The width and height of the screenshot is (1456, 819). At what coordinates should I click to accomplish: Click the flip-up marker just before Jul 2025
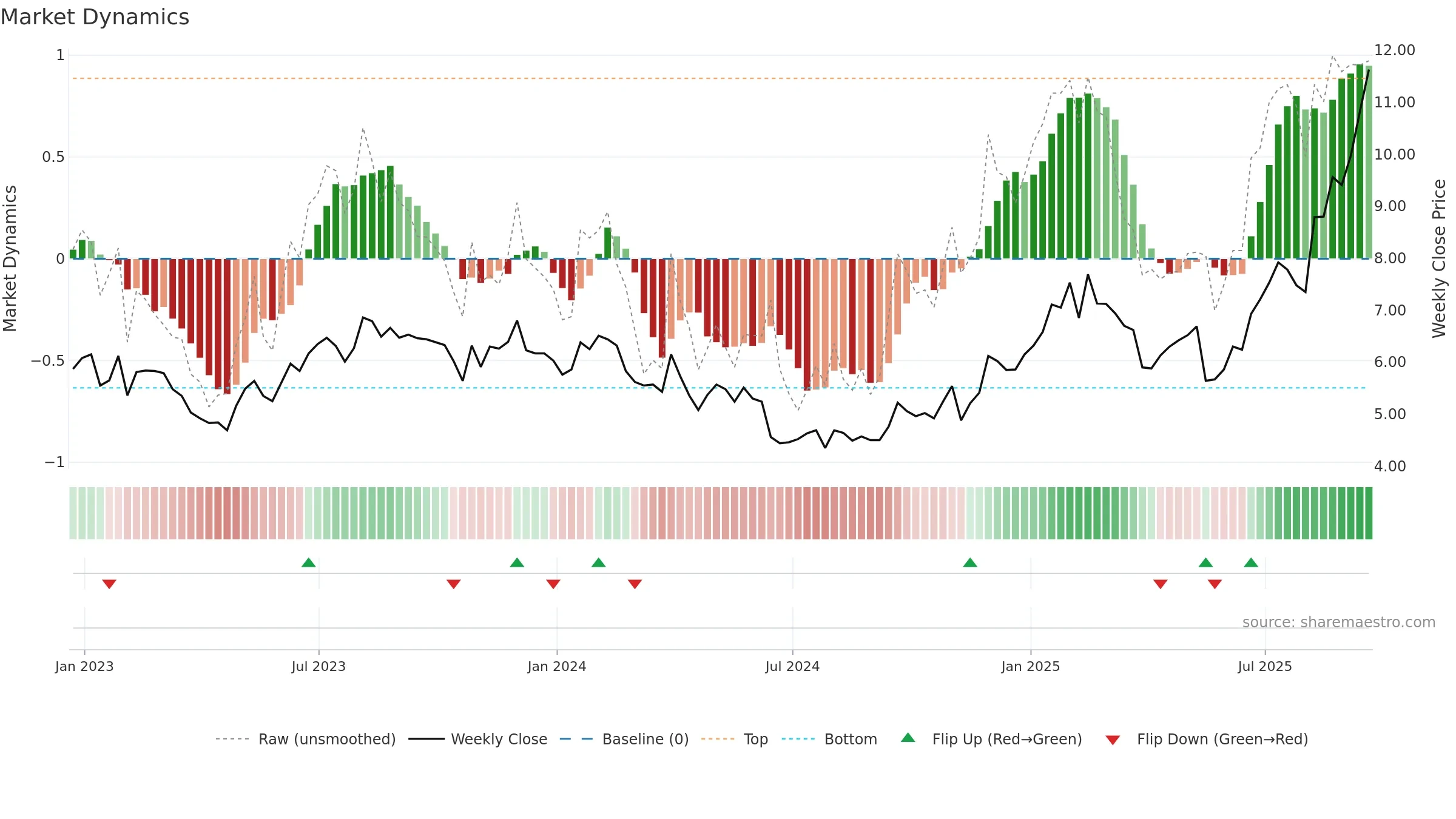pyautogui.click(x=1251, y=562)
